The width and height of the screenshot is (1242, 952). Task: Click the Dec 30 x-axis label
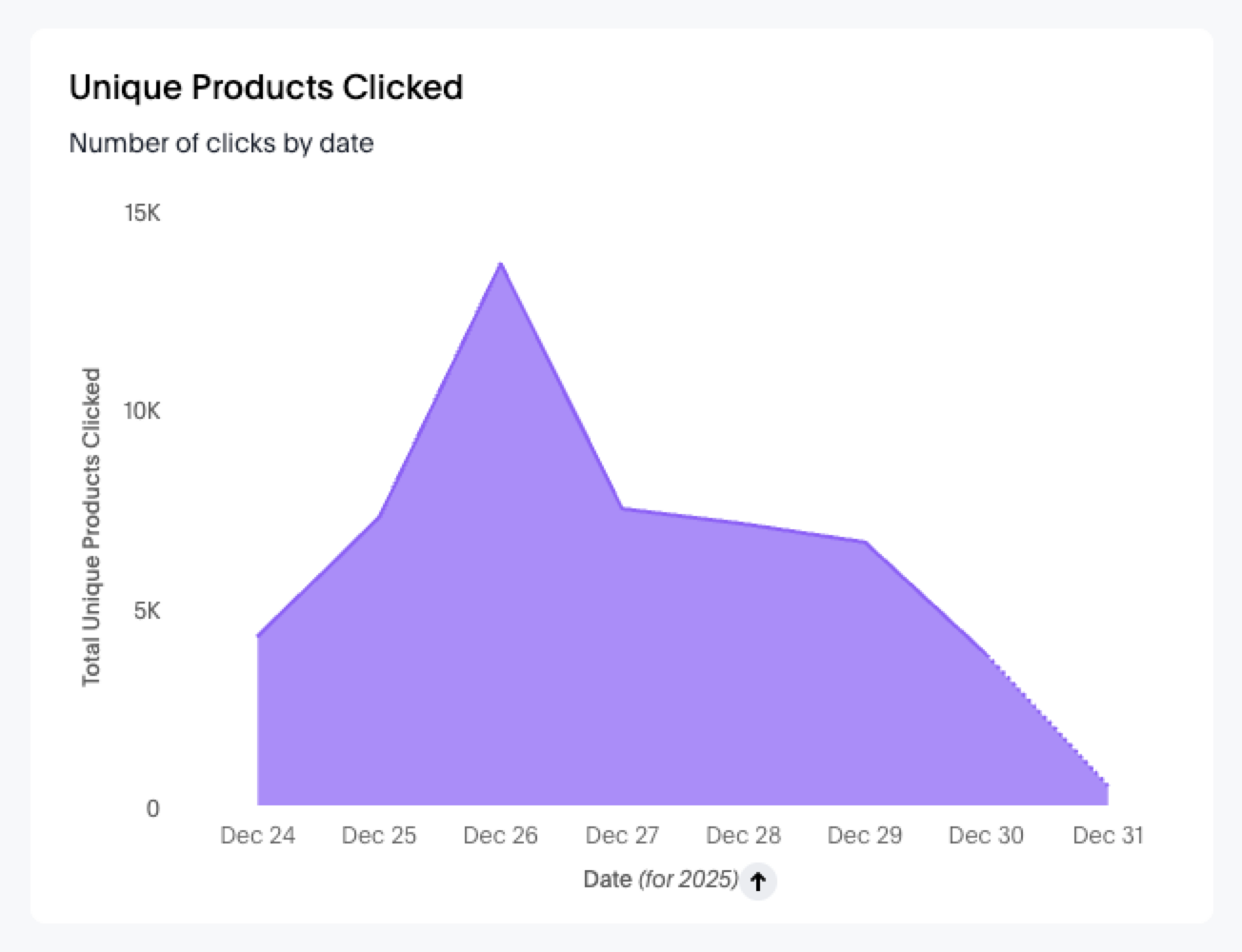pos(986,836)
